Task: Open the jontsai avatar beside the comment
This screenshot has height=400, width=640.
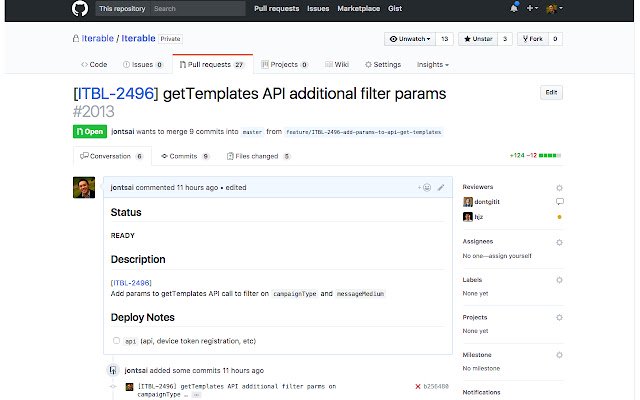Action: click(84, 187)
